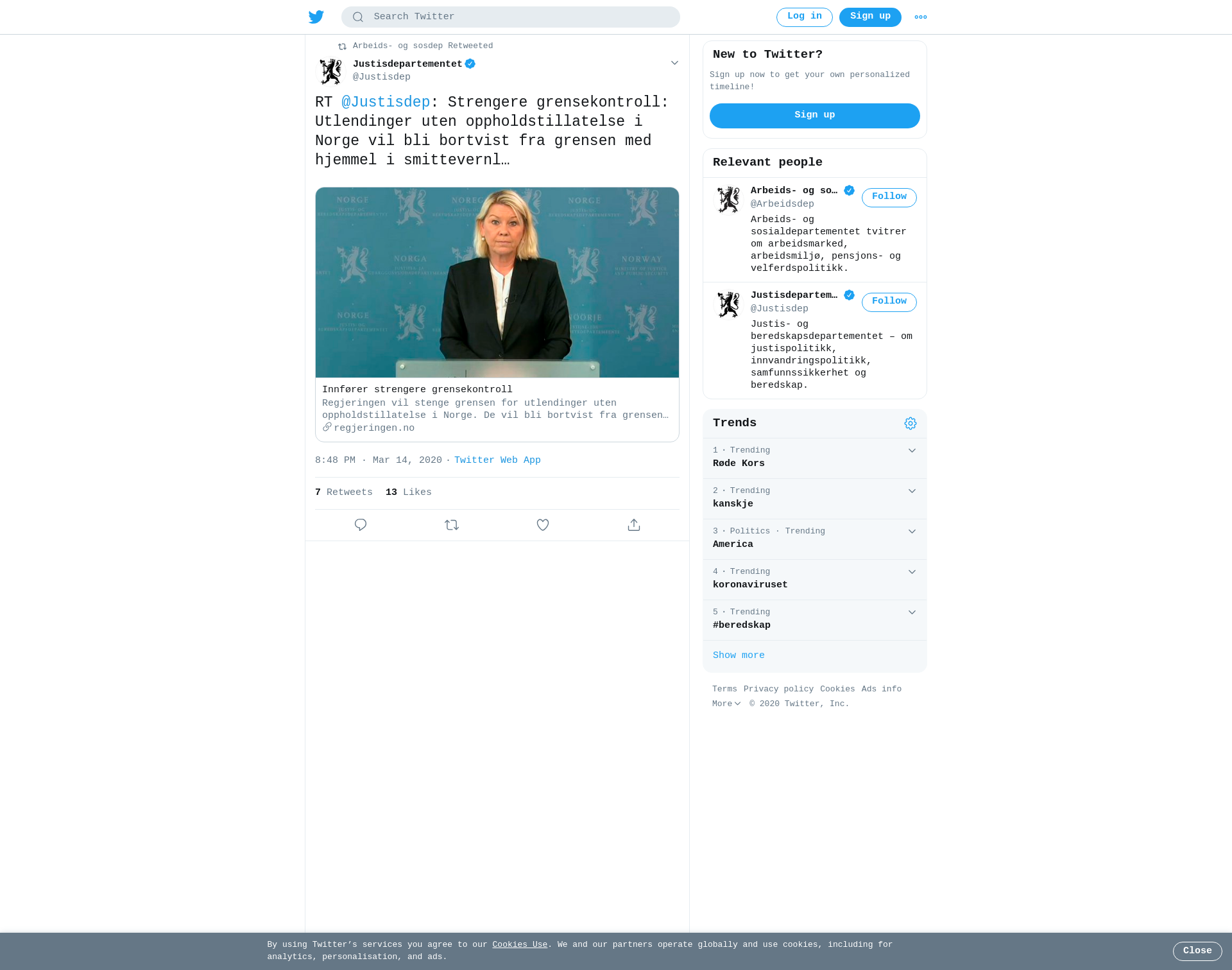
Task: Expand options for Røde Kors trend
Action: (912, 451)
